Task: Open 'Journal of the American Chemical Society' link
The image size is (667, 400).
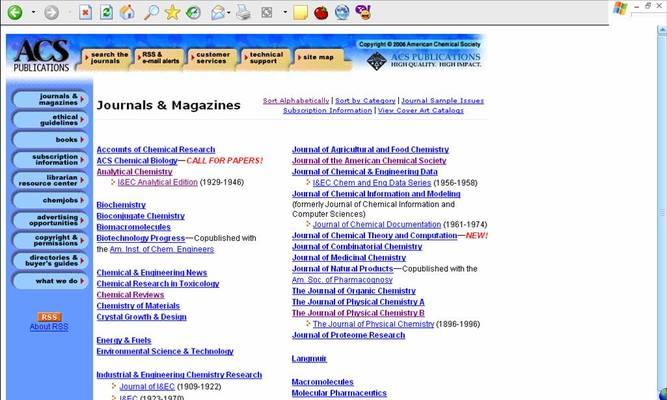Action: click(x=369, y=161)
